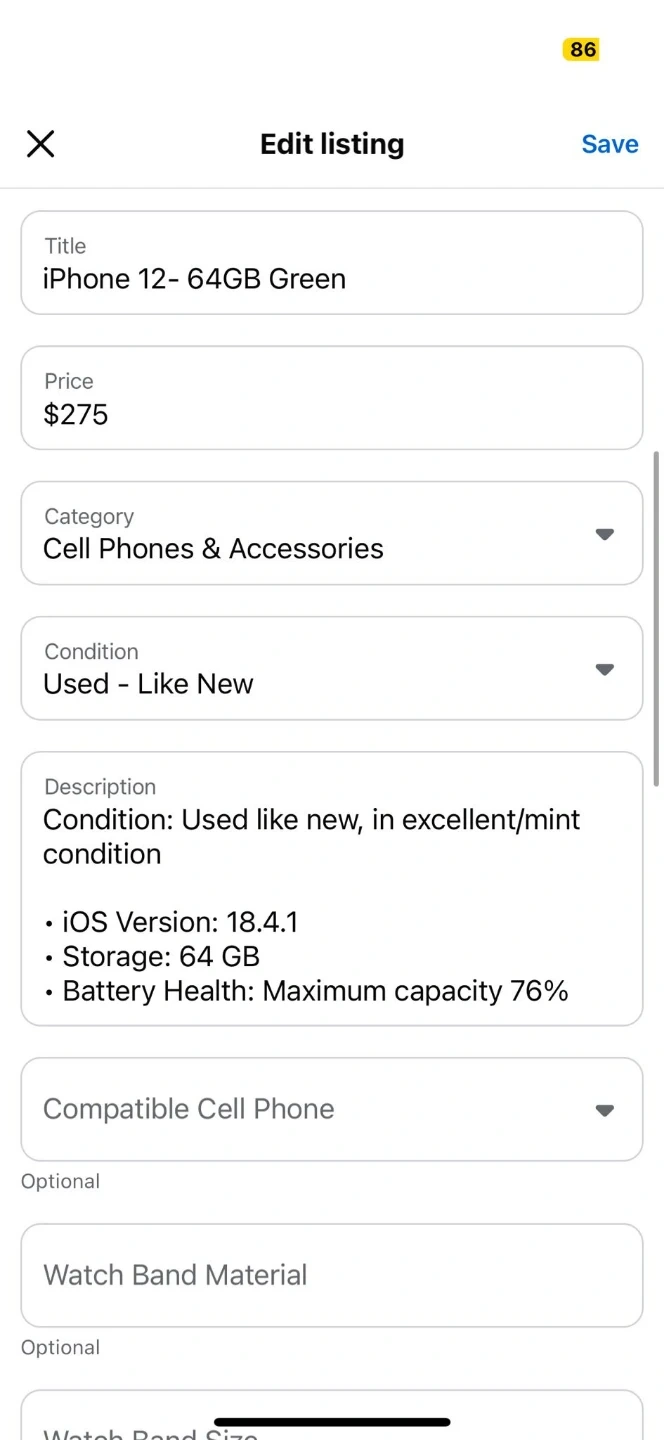Tap the Used - Like New condition value
Screen dimensions: 664x1440
point(148,684)
